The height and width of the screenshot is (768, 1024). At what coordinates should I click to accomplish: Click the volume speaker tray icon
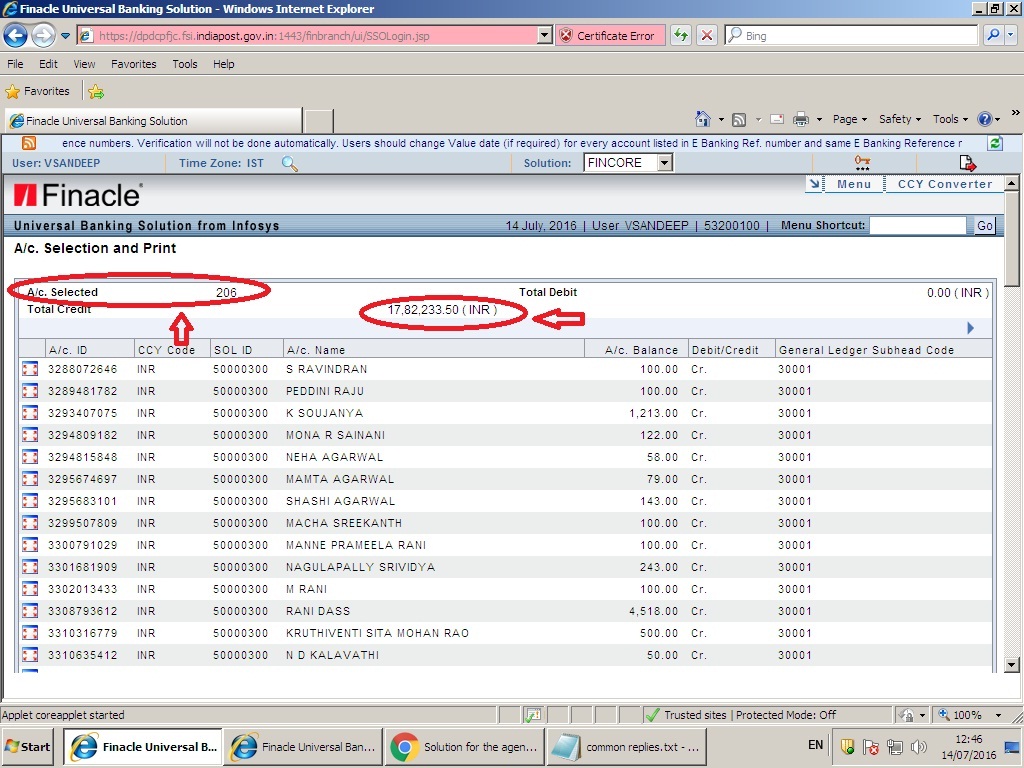[918, 747]
